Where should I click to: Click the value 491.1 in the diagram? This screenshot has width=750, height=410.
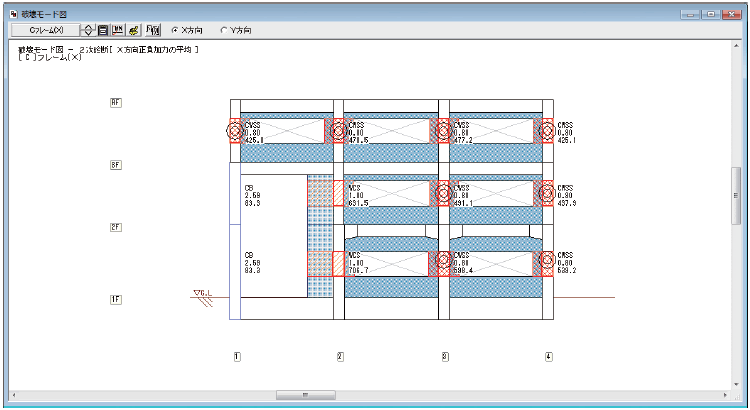pyautogui.click(x=463, y=203)
